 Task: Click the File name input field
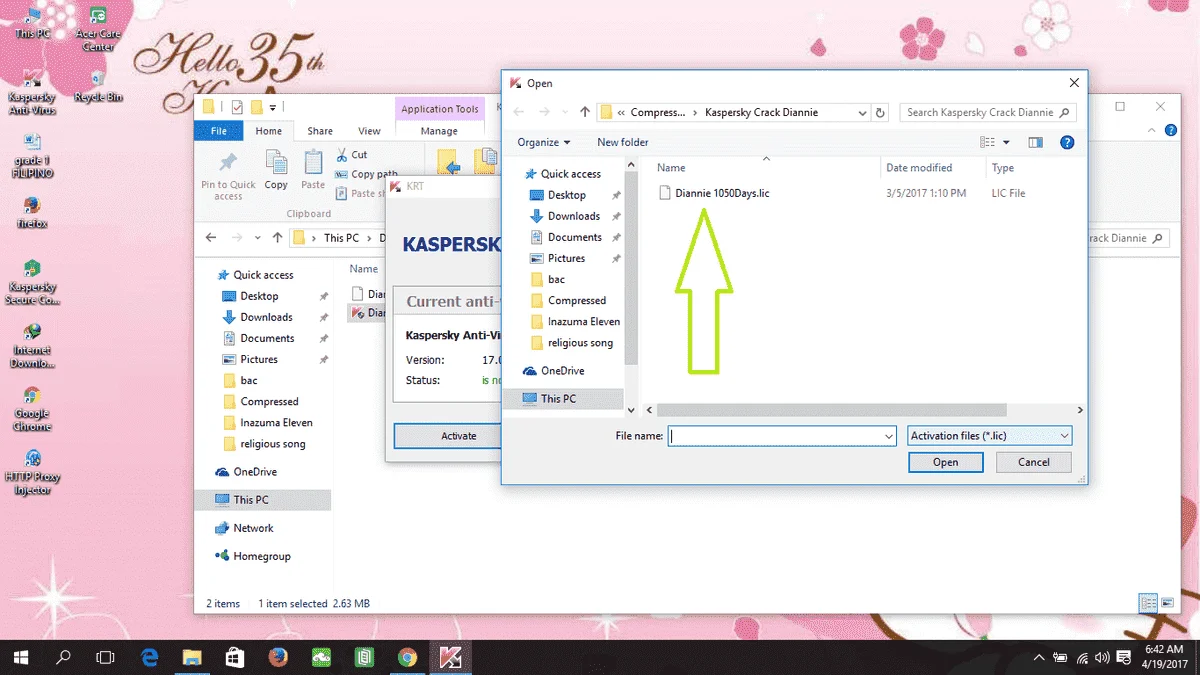click(x=781, y=436)
